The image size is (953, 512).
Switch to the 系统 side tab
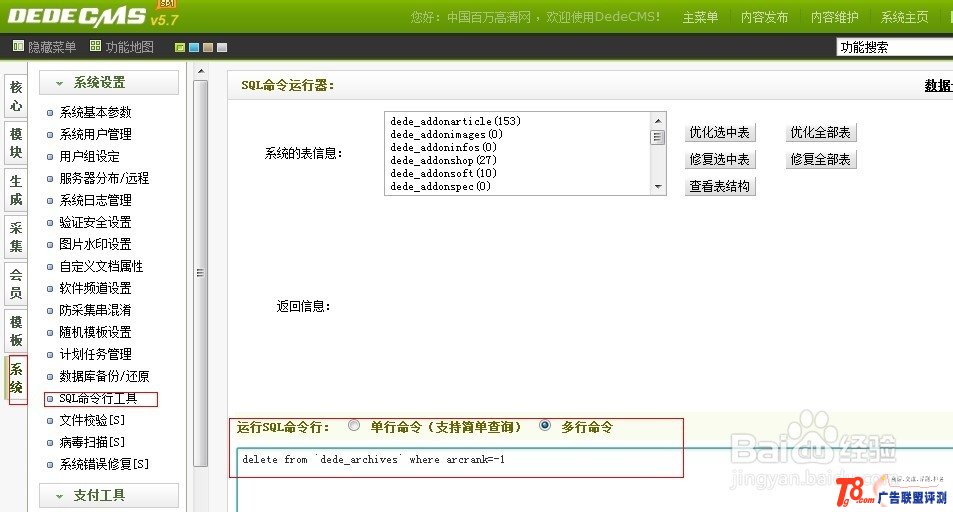[x=16, y=378]
